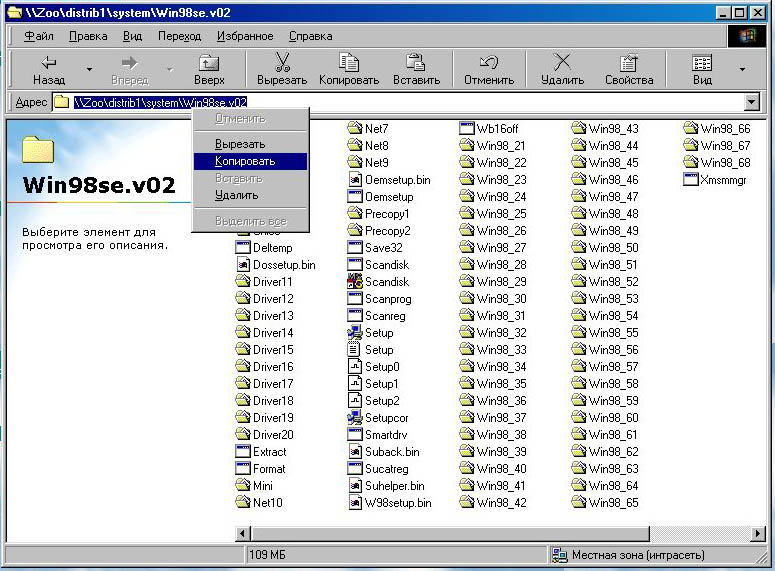Screen dimensions: 775x571
Task: Select the Win98_21 cabinet icon
Action: [x=467, y=146]
